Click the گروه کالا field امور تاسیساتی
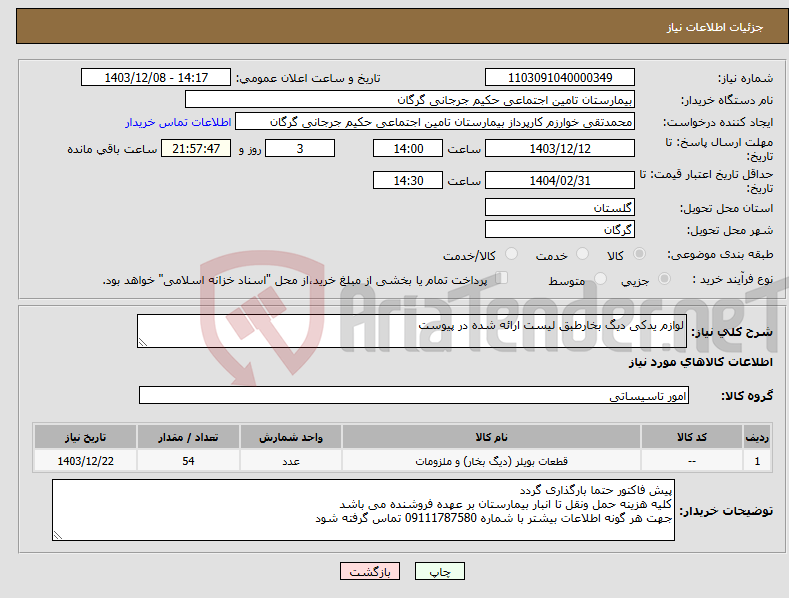789x598 pixels. pyautogui.click(x=414, y=396)
